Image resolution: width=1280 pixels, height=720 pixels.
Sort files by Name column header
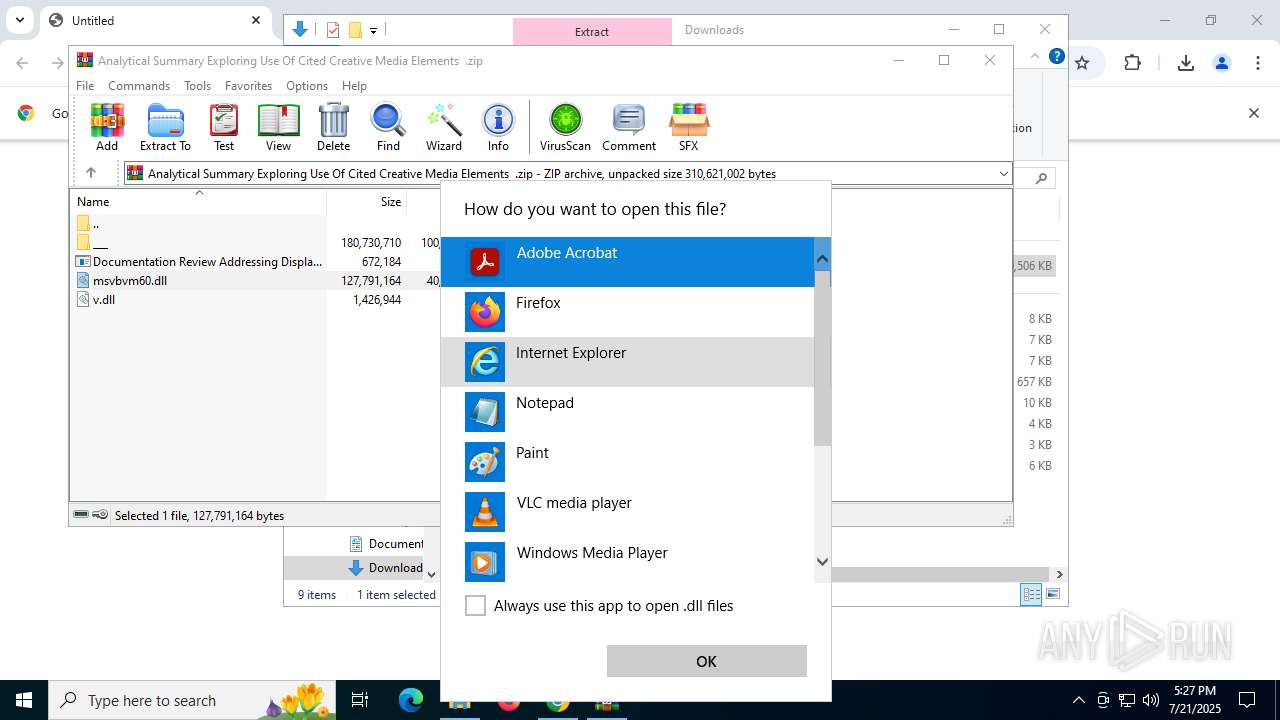coord(198,202)
